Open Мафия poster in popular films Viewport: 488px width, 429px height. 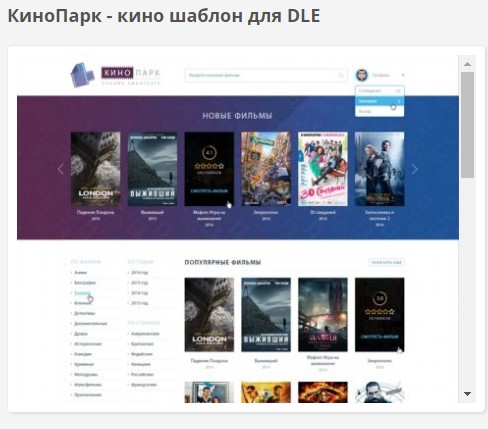(323, 315)
